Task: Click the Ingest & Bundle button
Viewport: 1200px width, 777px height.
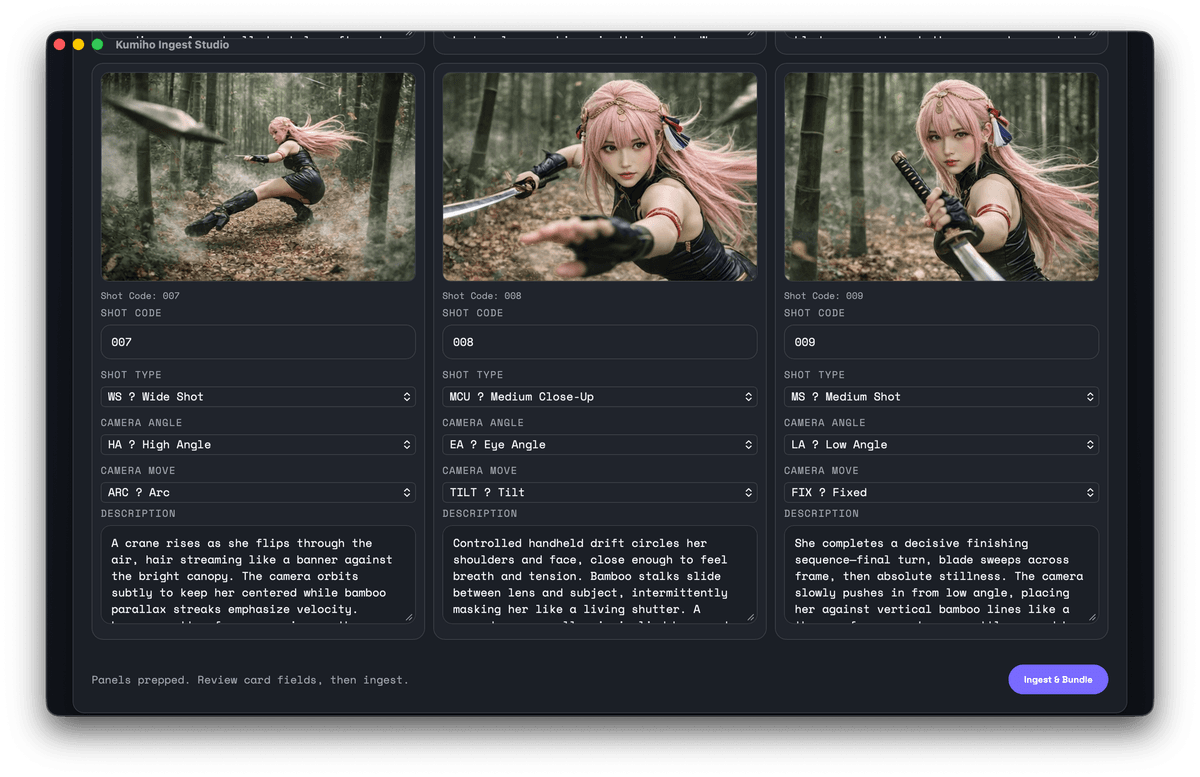Action: pos(1057,680)
